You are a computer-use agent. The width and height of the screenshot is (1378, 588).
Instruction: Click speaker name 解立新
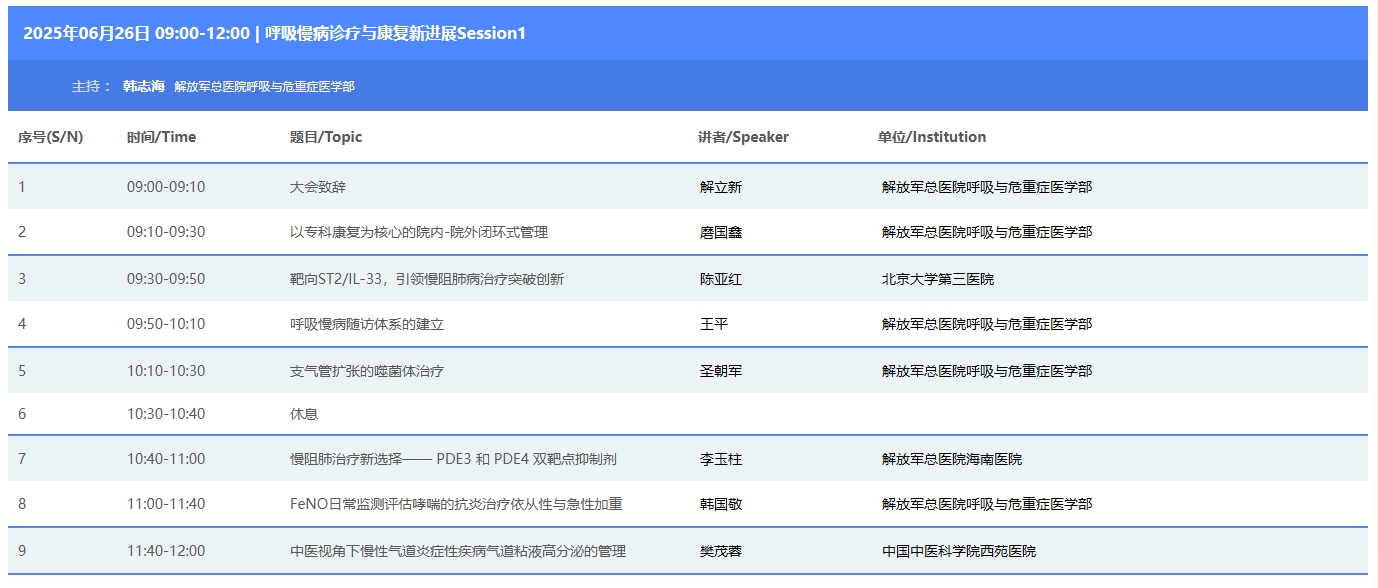721,187
